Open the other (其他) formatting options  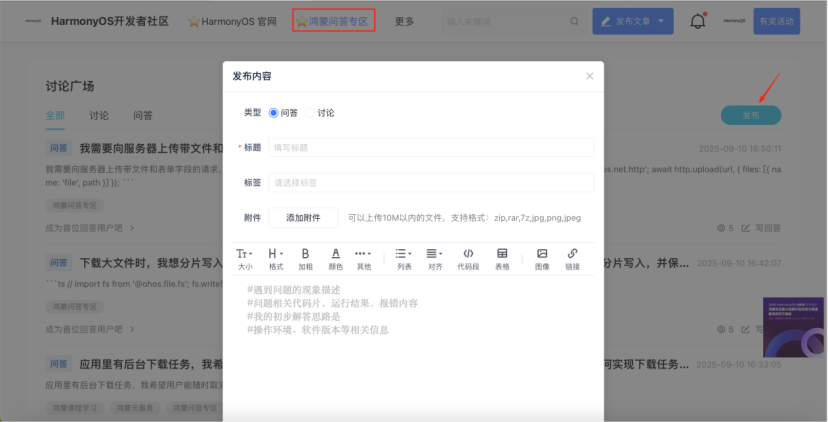tap(363, 259)
